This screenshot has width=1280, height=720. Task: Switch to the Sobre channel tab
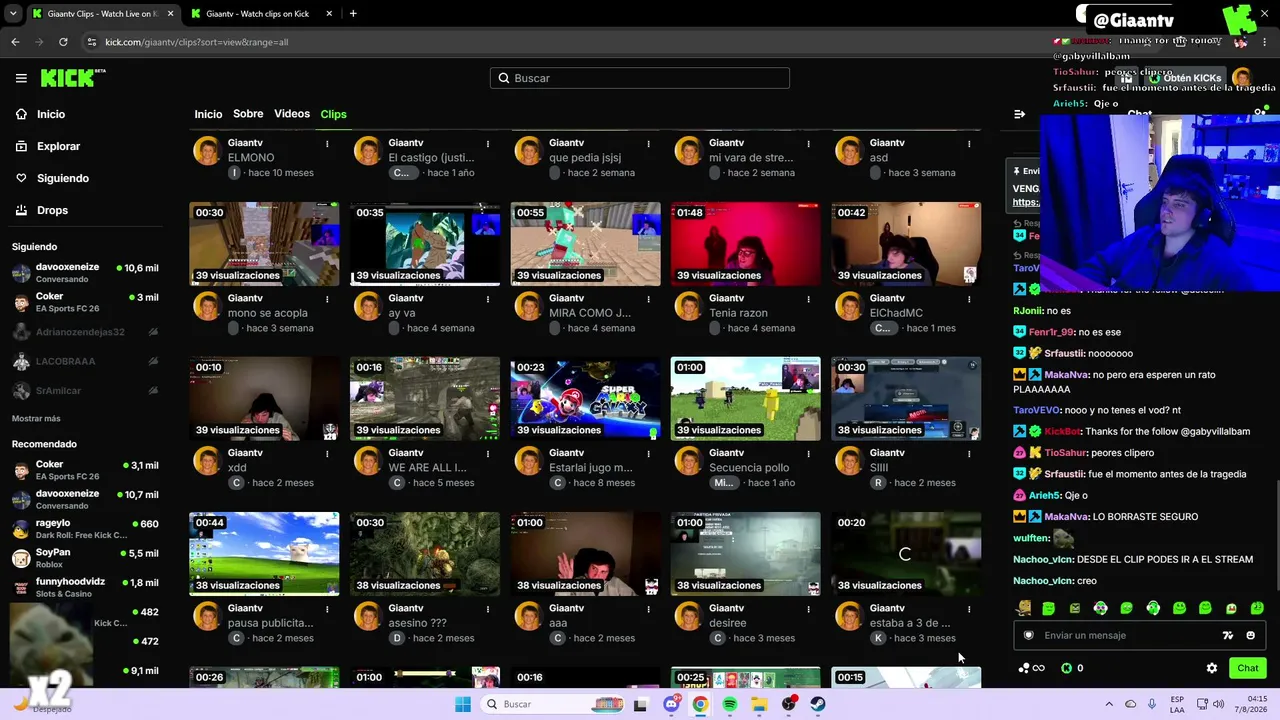point(248,114)
